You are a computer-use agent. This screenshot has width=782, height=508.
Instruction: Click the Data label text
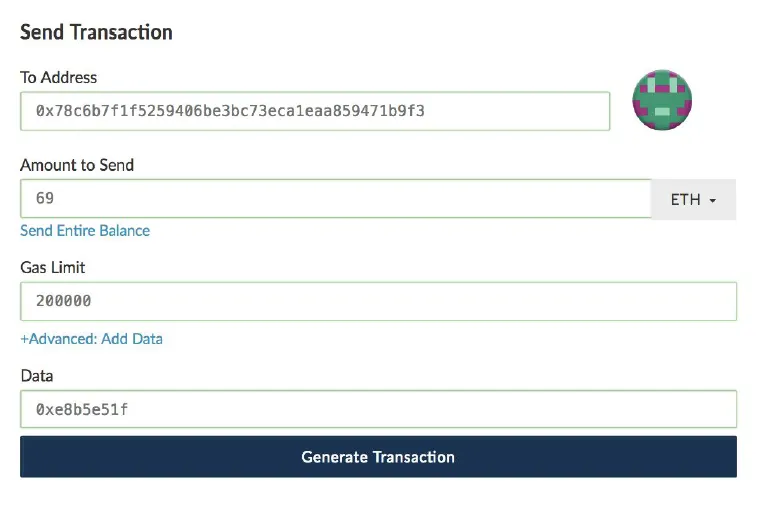pos(37,375)
